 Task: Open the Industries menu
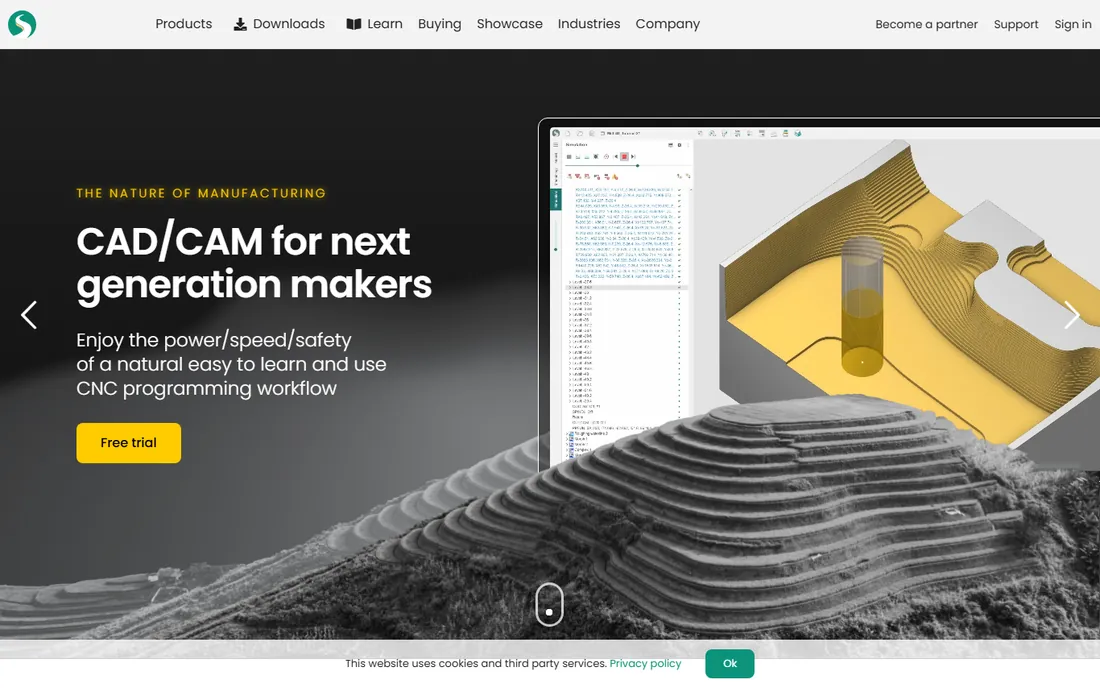pos(589,24)
